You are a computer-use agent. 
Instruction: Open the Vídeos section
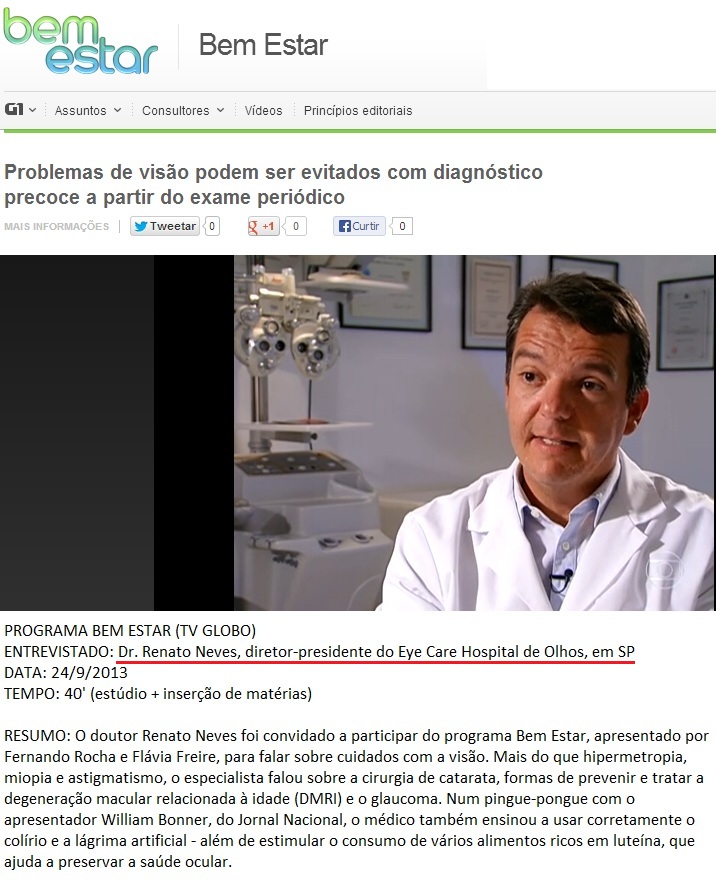click(263, 110)
